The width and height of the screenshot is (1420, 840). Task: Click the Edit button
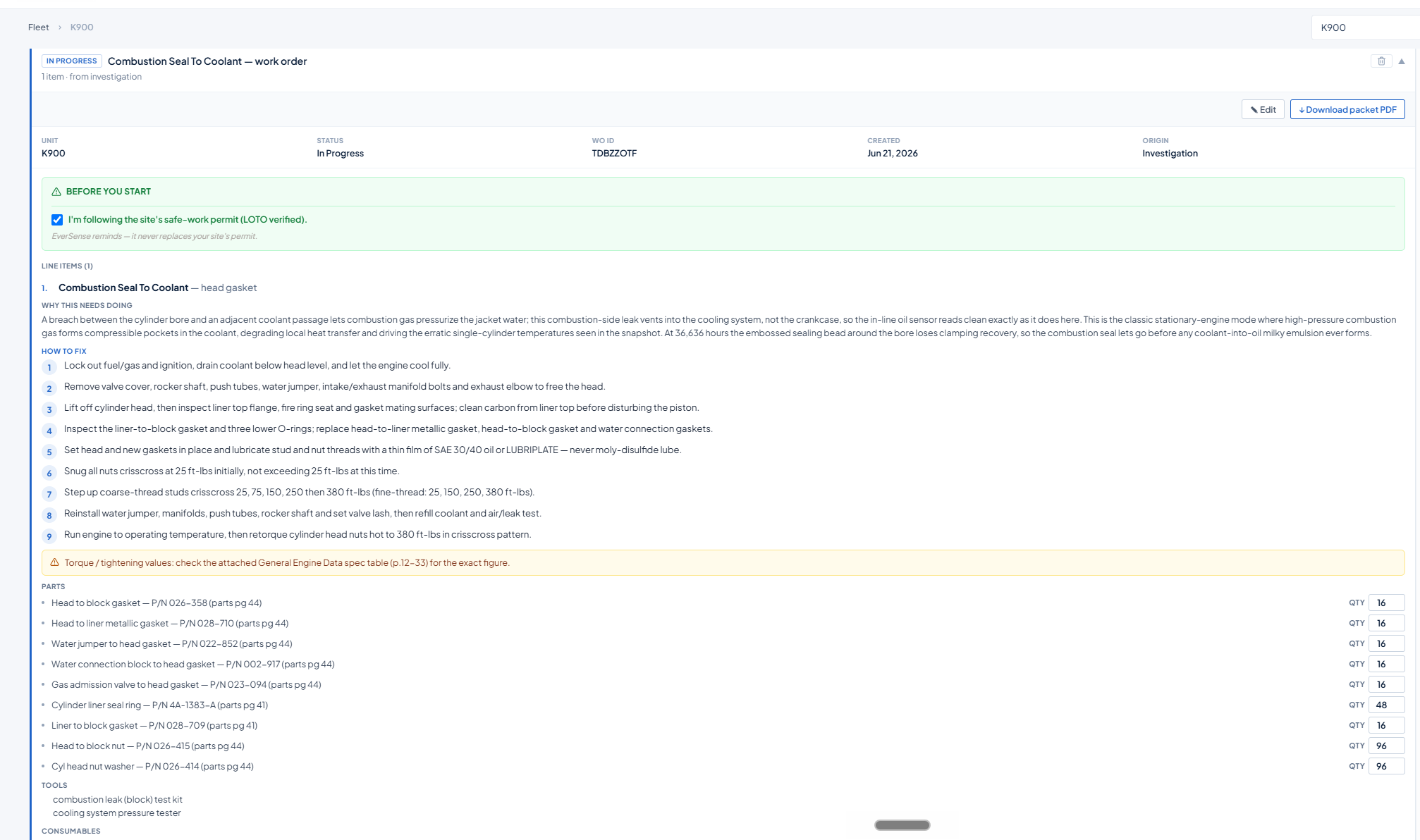[1263, 109]
